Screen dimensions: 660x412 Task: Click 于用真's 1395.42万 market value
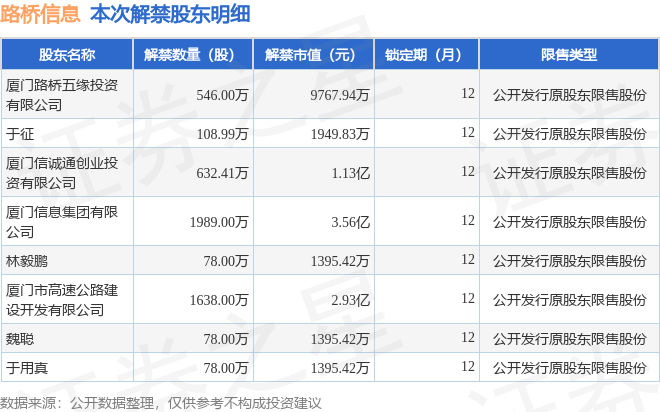340,368
